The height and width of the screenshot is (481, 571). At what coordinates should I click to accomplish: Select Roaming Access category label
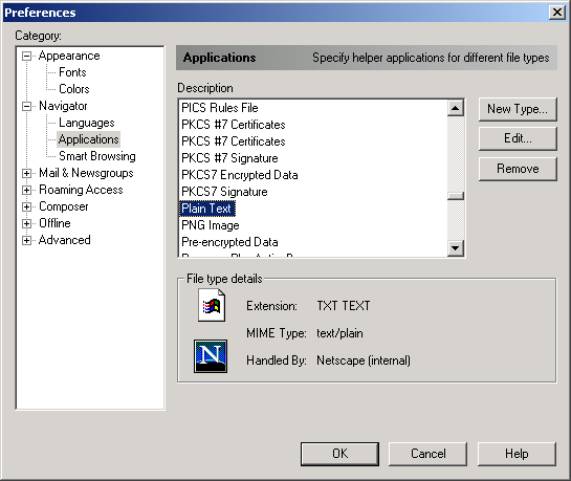coord(81,190)
